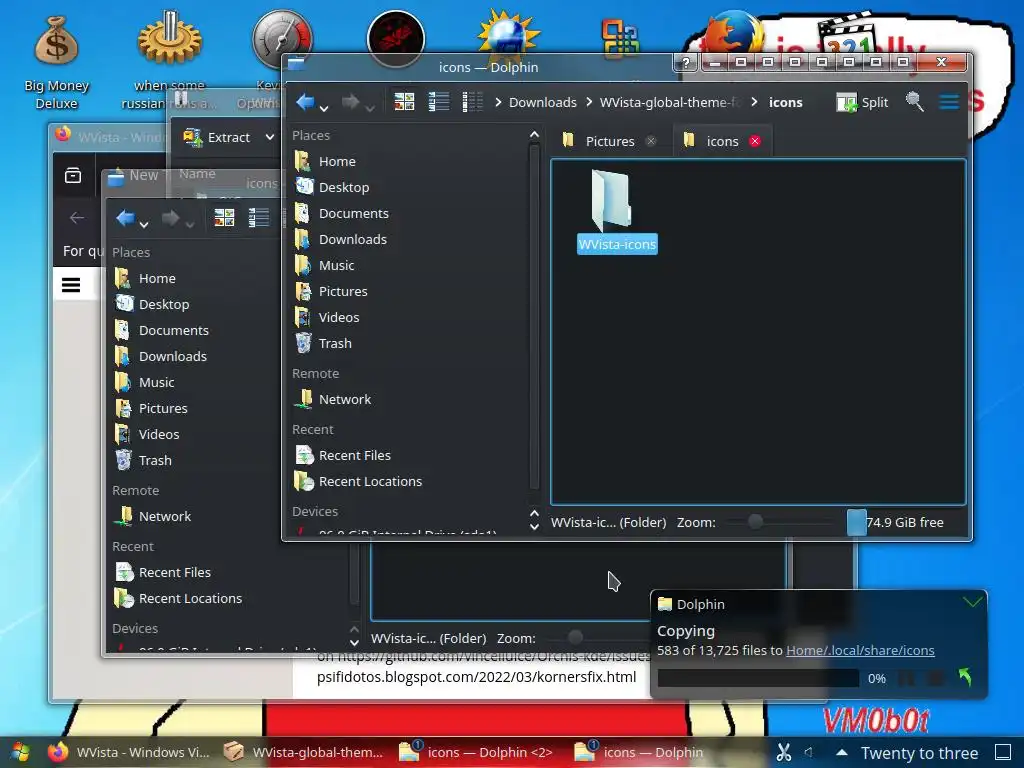This screenshot has width=1024, height=768.
Task: Go back in the front Dolphin window
Action: pyautogui.click(x=305, y=102)
